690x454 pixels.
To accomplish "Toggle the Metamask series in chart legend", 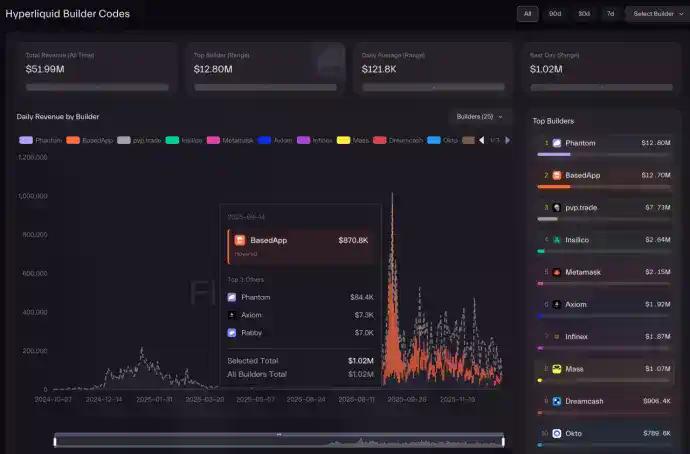I will pos(231,140).
